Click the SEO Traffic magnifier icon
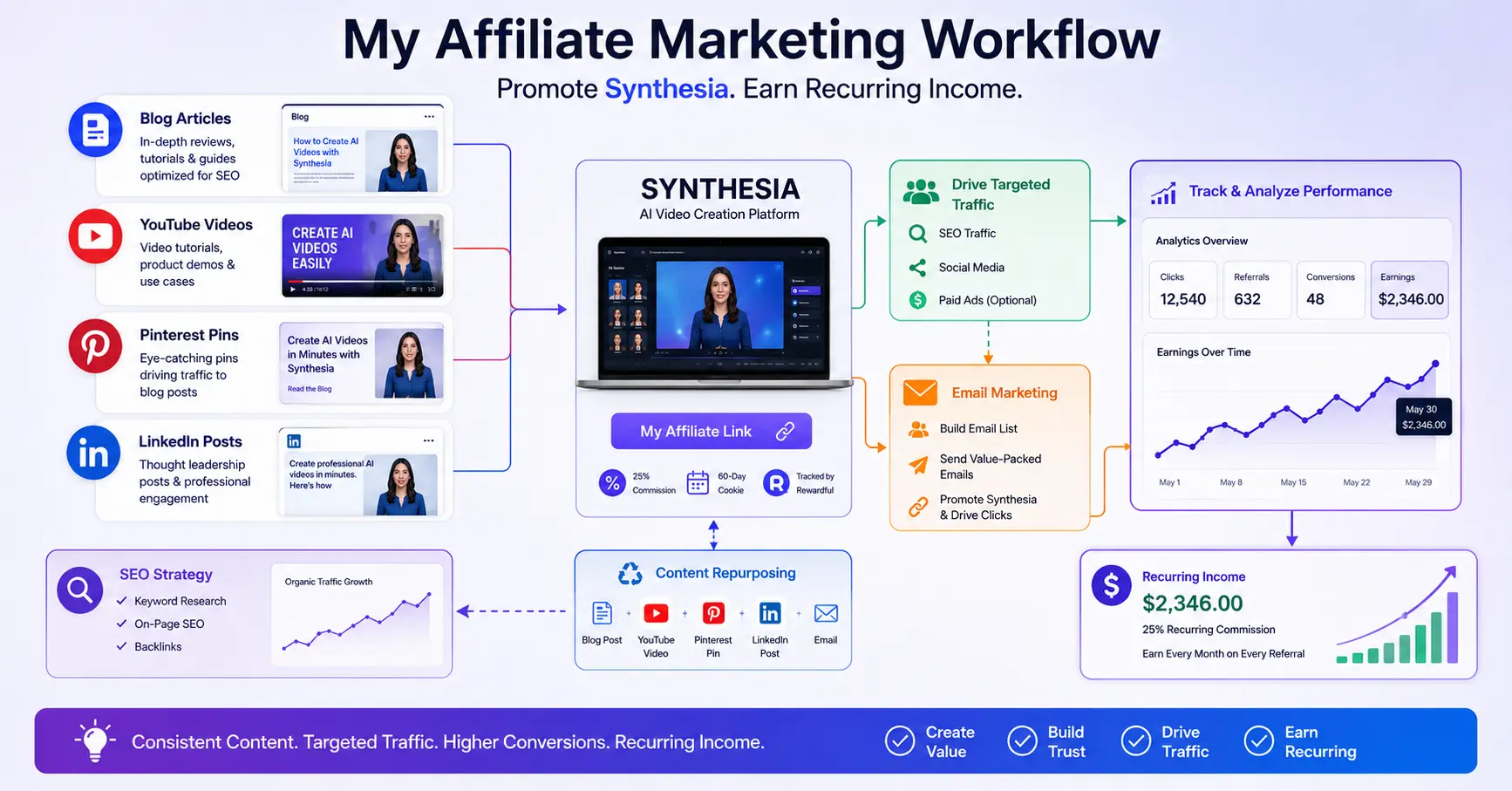The image size is (1512, 791). 917,234
